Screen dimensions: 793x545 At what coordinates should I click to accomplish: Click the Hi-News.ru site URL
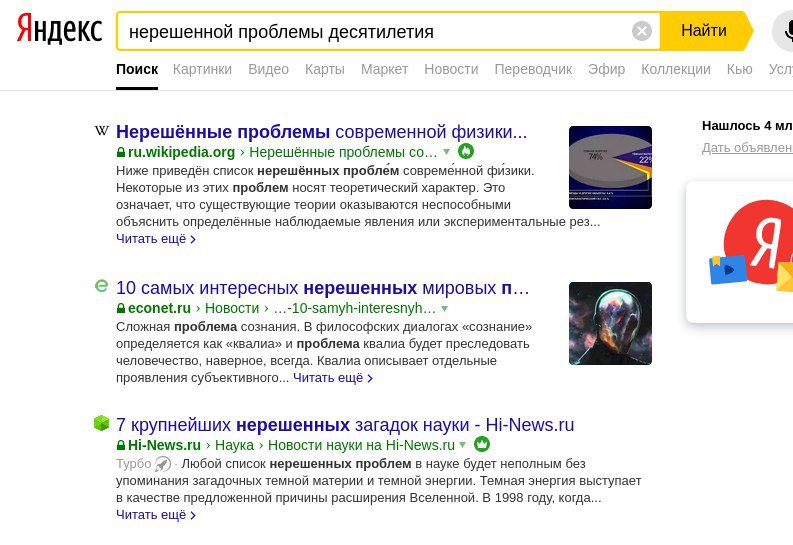click(x=164, y=445)
